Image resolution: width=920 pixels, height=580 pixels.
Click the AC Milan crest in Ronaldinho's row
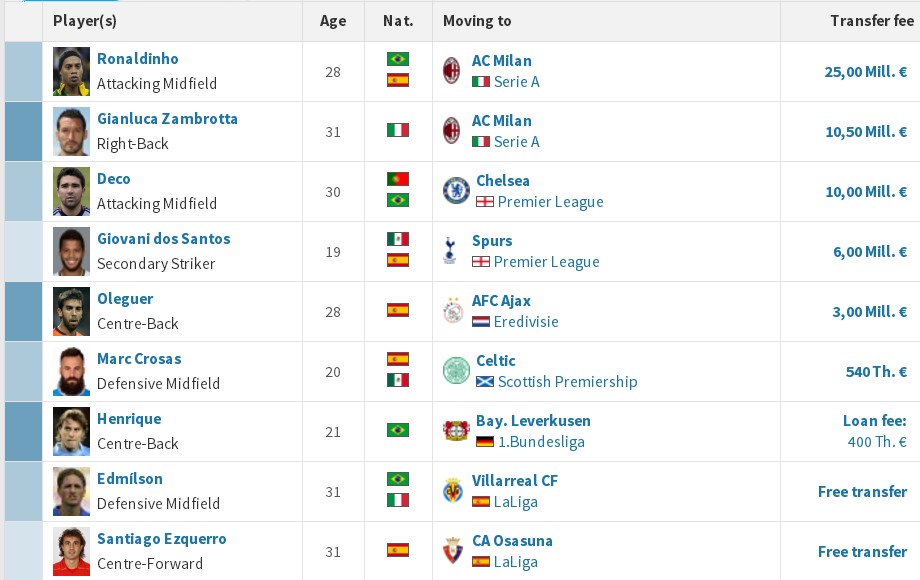click(x=452, y=70)
